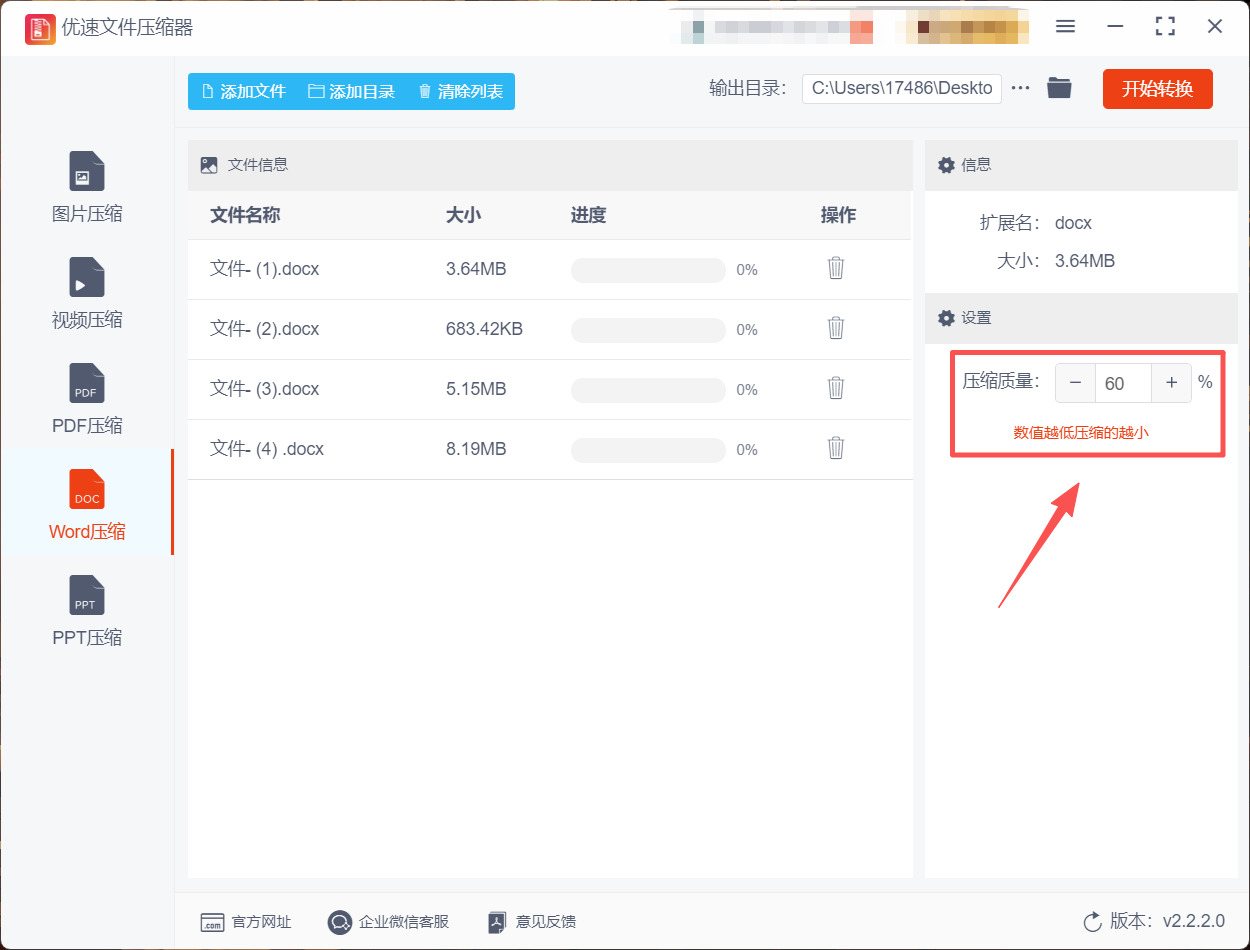This screenshot has width=1250, height=950.
Task: Toggle fullscreen for the window
Action: [x=1165, y=27]
